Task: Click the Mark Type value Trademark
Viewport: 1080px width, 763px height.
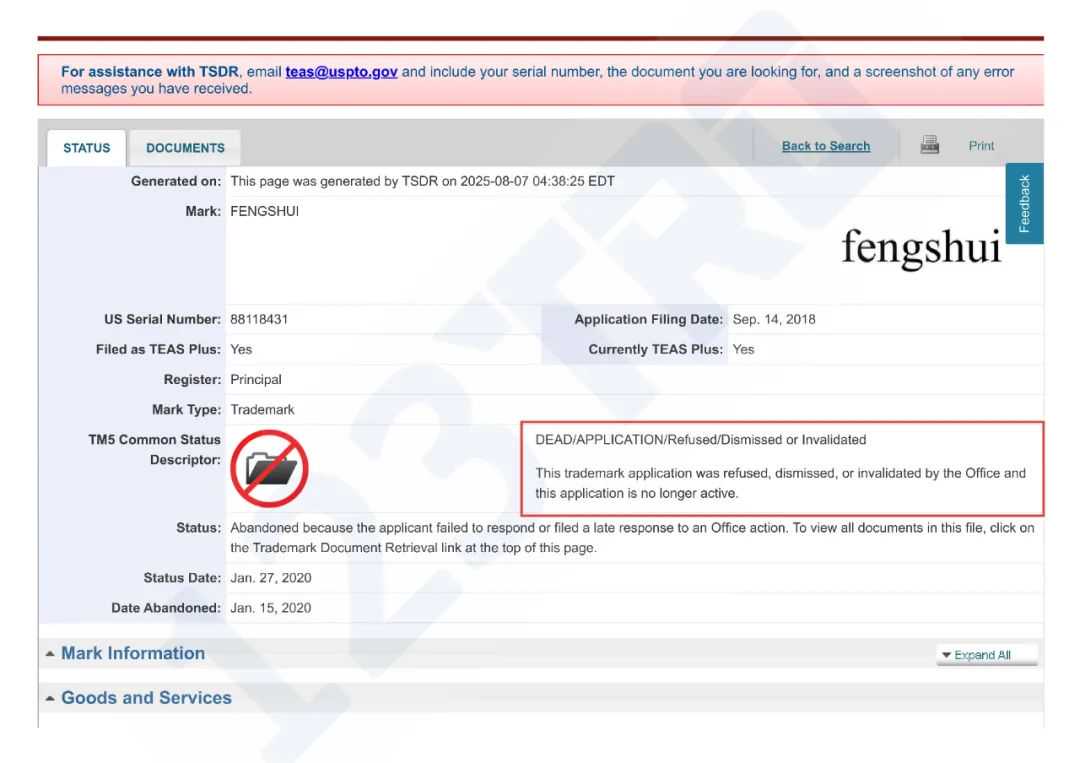Action: point(262,410)
